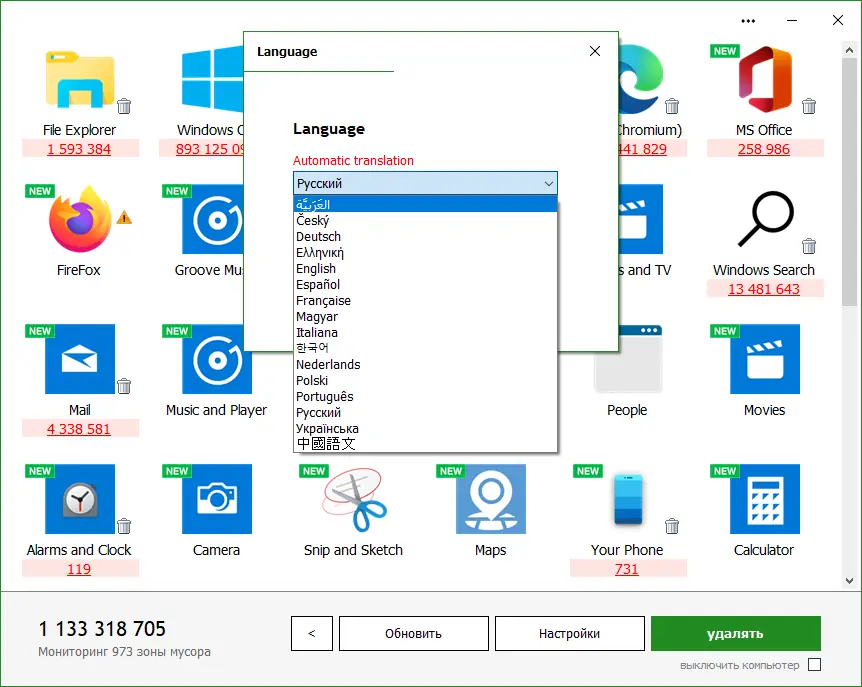Viewport: 862px width, 687px height.
Task: Open the 13 481 643 link under Windows Search
Action: (x=764, y=289)
